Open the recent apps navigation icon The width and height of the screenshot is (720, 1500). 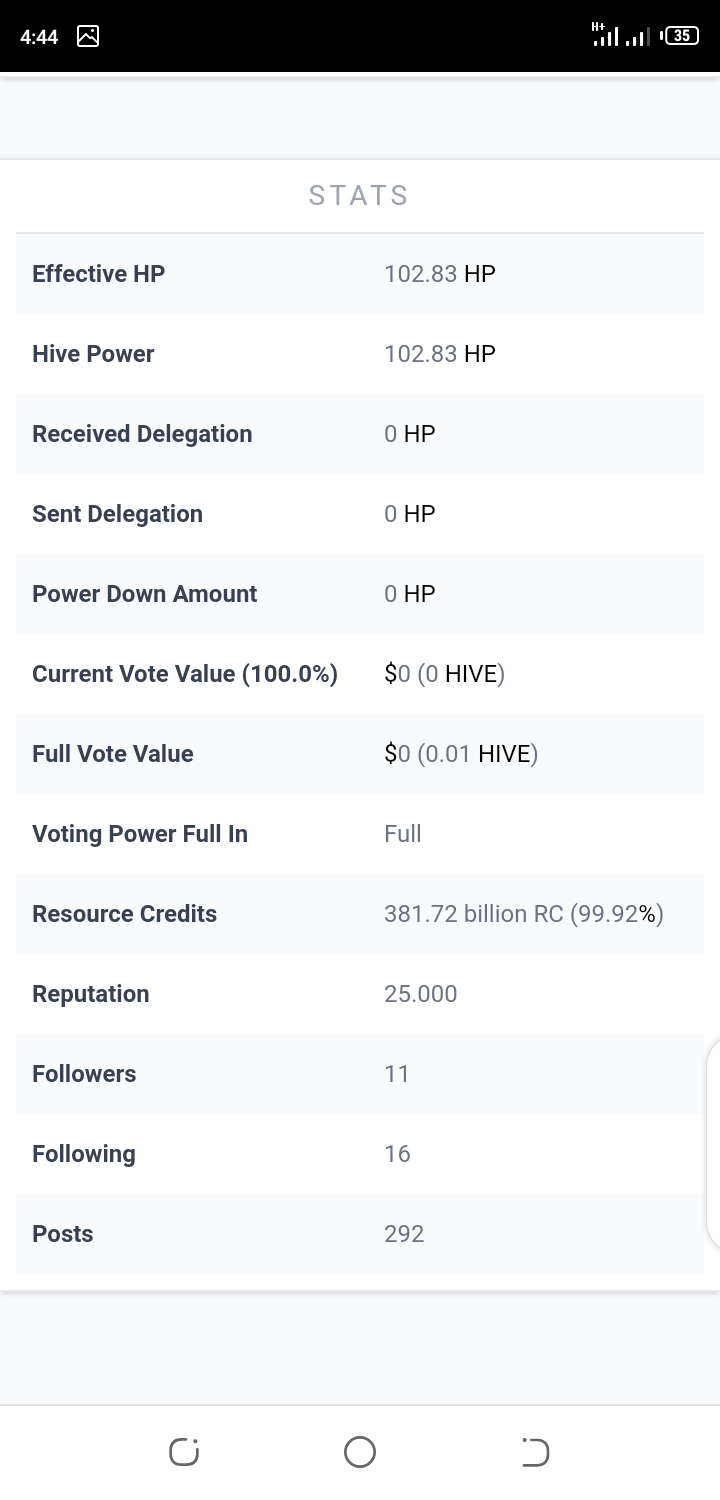pos(184,1452)
